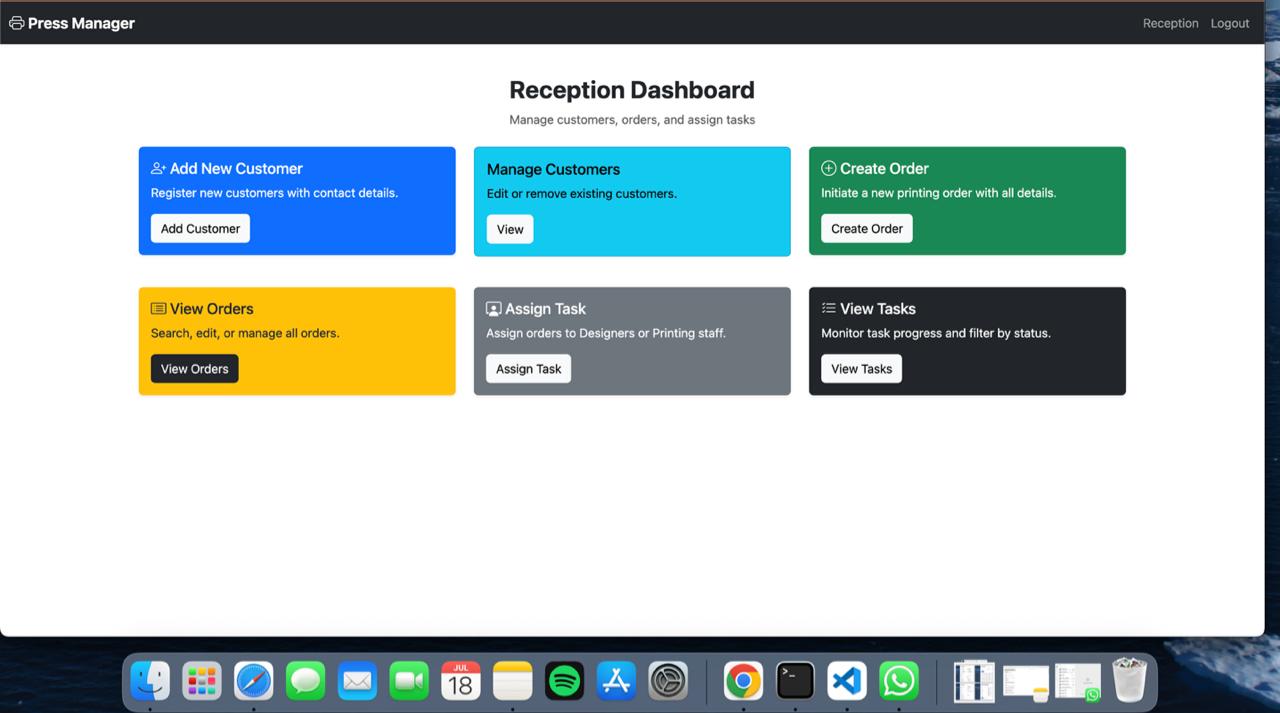Click the Manage Customers card title

point(553,169)
